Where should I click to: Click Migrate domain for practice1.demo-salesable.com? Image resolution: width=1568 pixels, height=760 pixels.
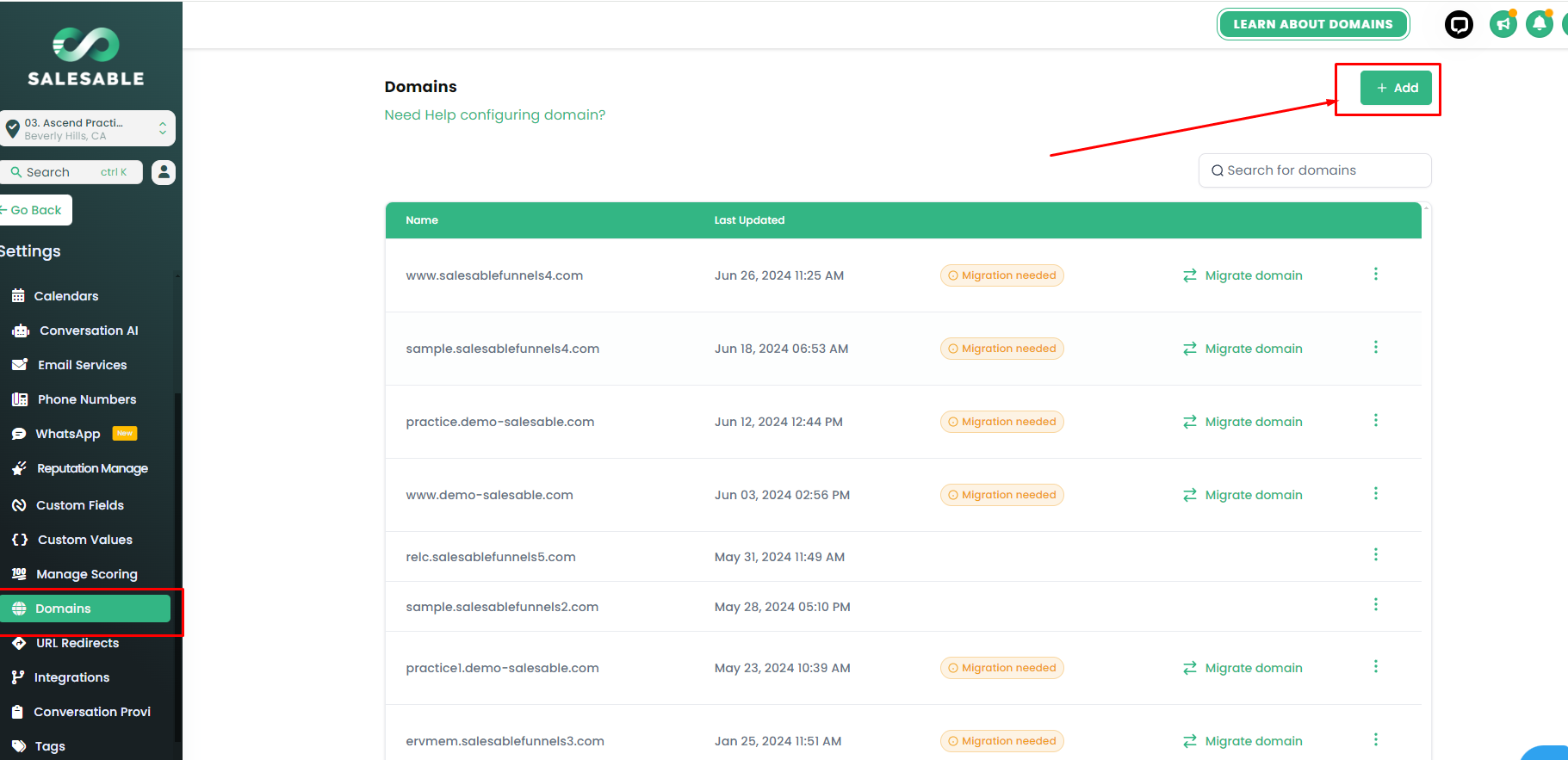tap(1243, 668)
